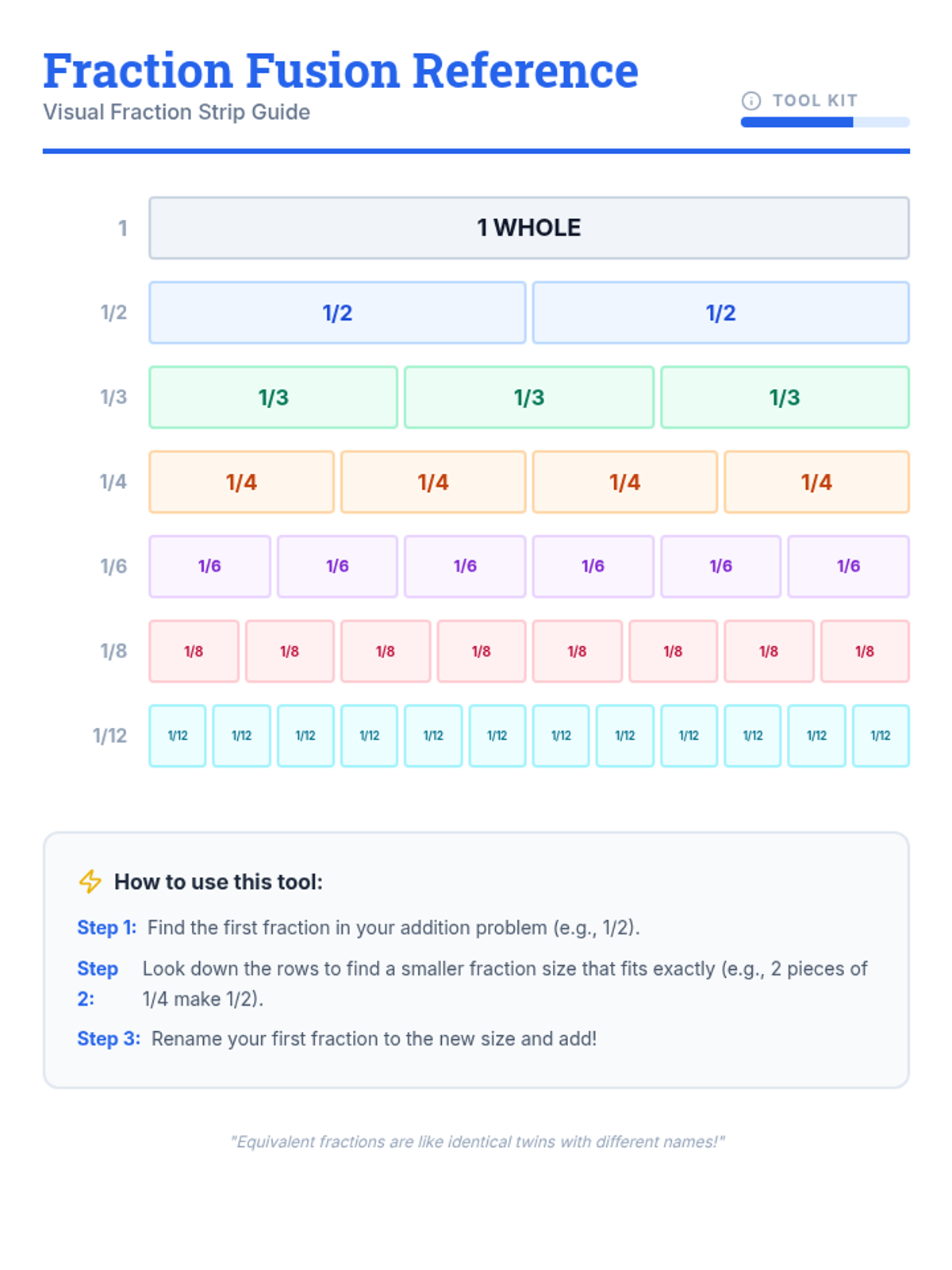The image size is (952, 1270).
Task: Click the 1/12 row label
Action: click(109, 736)
